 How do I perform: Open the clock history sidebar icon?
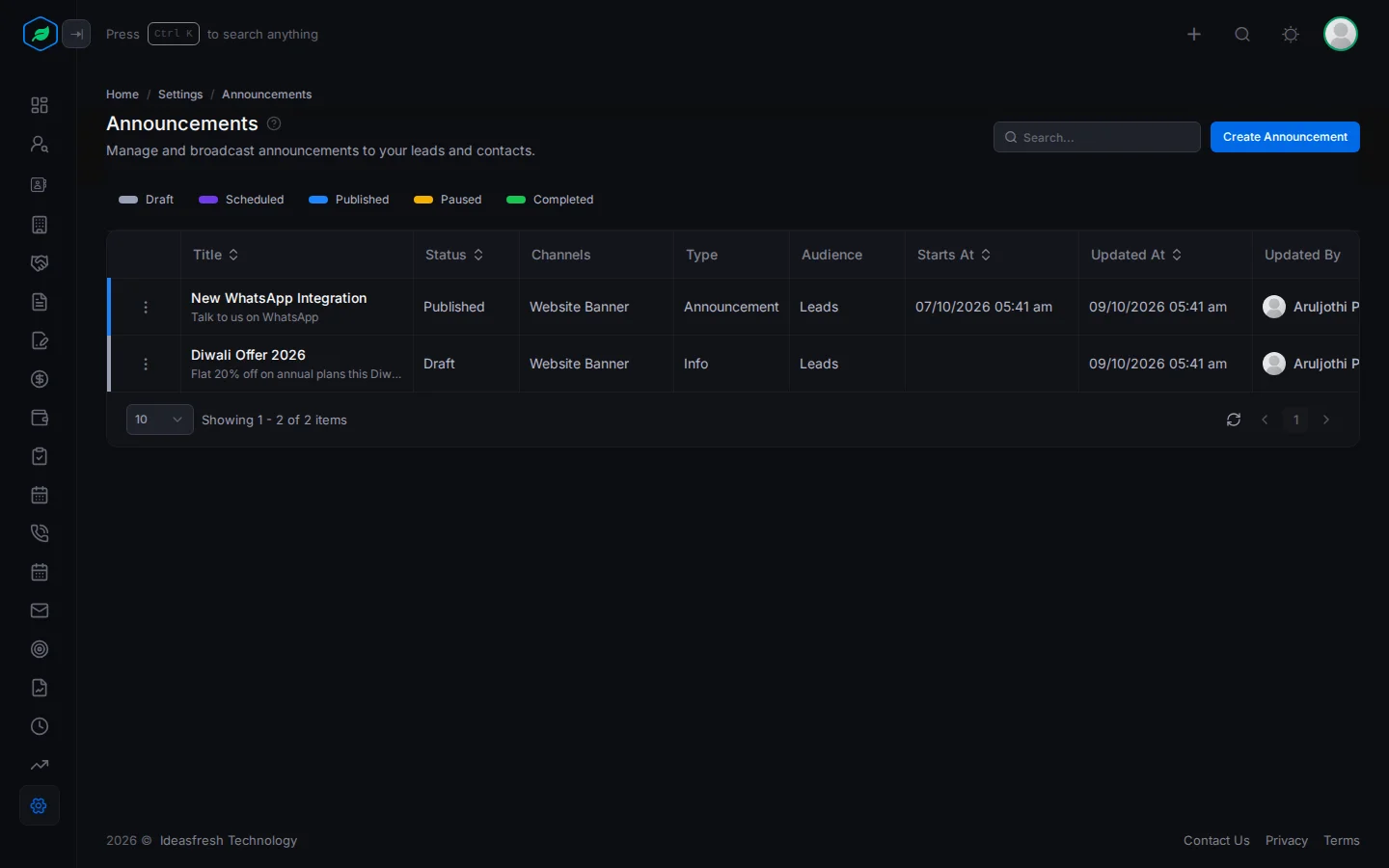click(x=40, y=726)
